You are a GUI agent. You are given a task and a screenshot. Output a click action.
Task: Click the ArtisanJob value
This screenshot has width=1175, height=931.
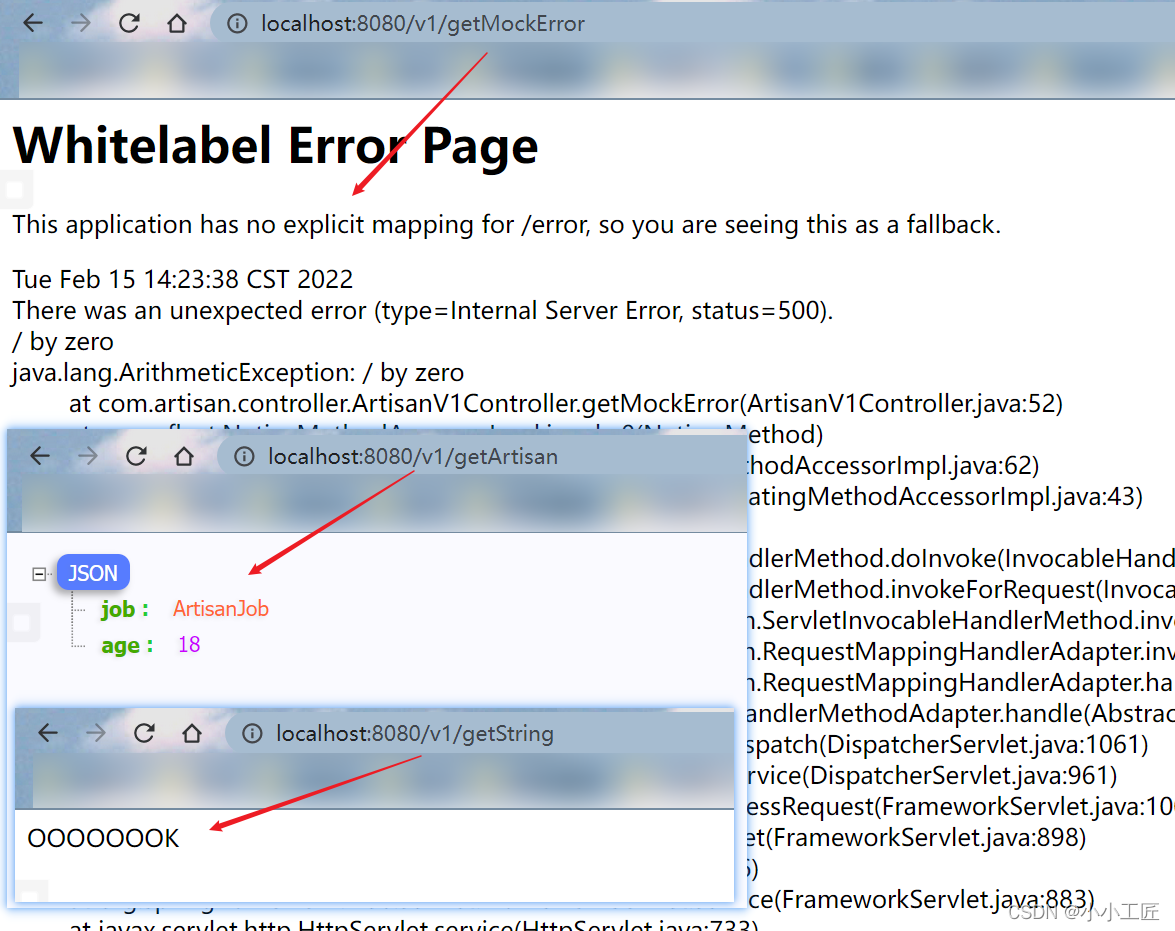tap(221, 609)
